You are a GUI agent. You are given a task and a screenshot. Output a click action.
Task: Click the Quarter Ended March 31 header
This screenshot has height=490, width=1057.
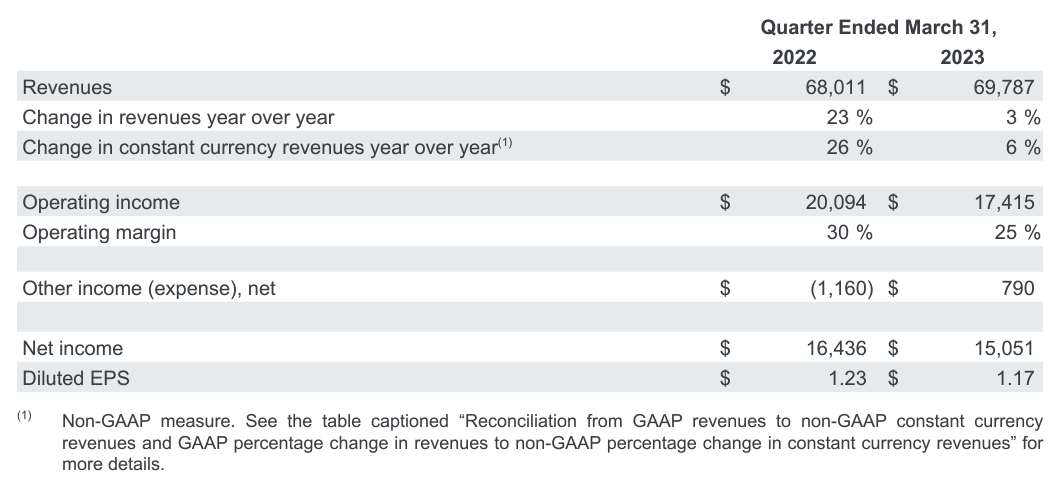coord(880,27)
